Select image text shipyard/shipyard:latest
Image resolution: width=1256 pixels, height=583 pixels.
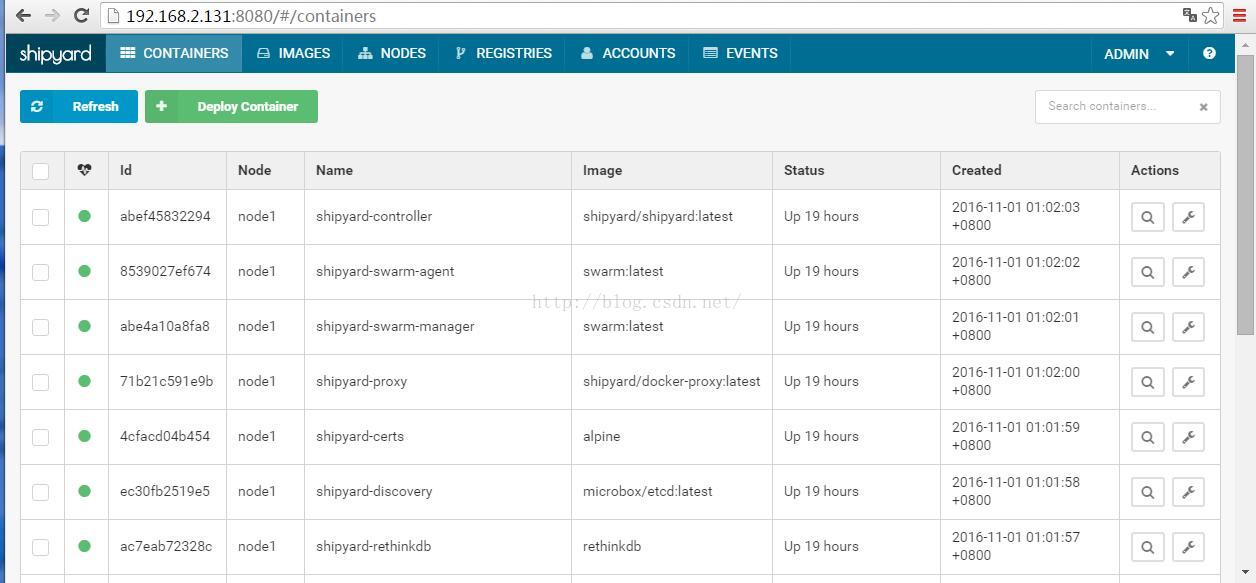658,216
